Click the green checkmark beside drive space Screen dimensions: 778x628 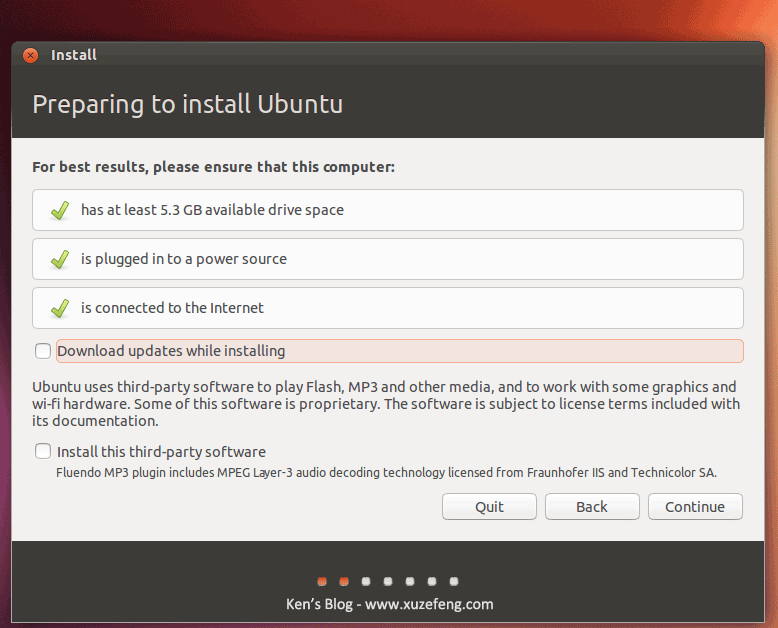(59, 210)
